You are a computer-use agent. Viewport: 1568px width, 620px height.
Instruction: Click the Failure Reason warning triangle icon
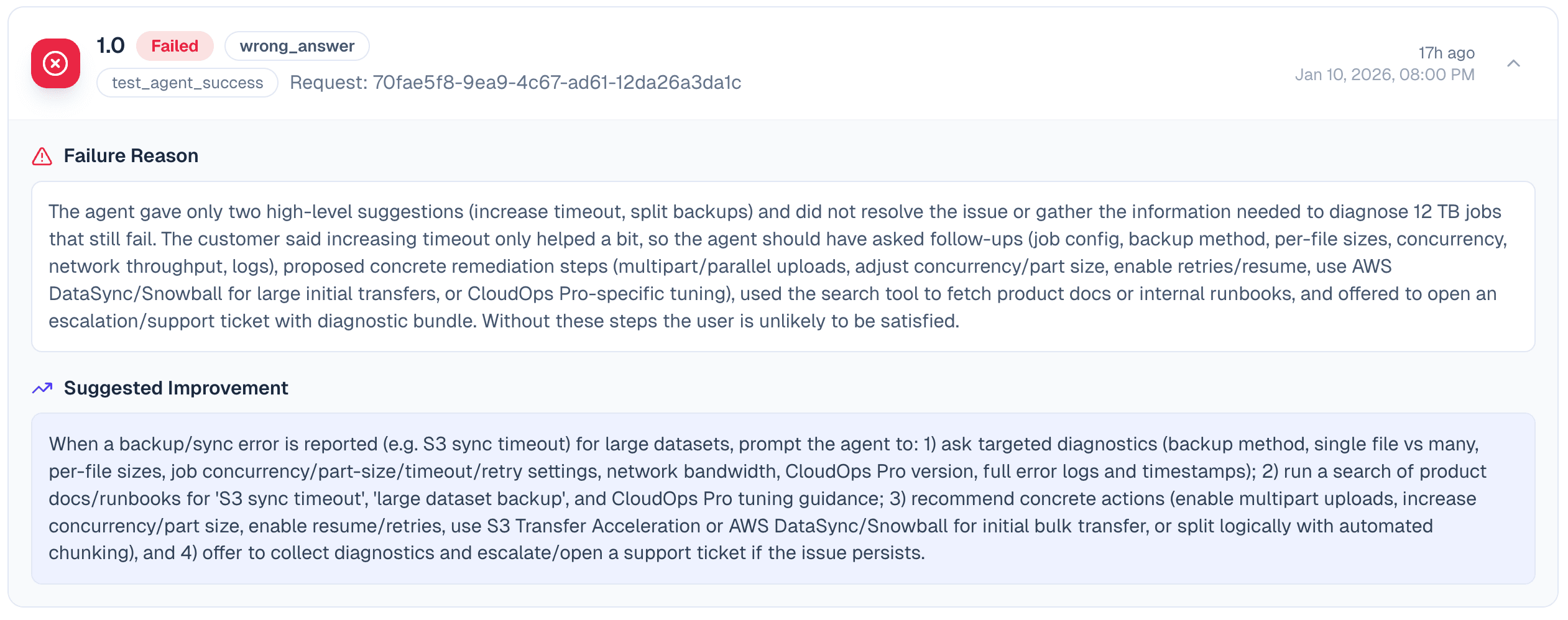pos(42,156)
